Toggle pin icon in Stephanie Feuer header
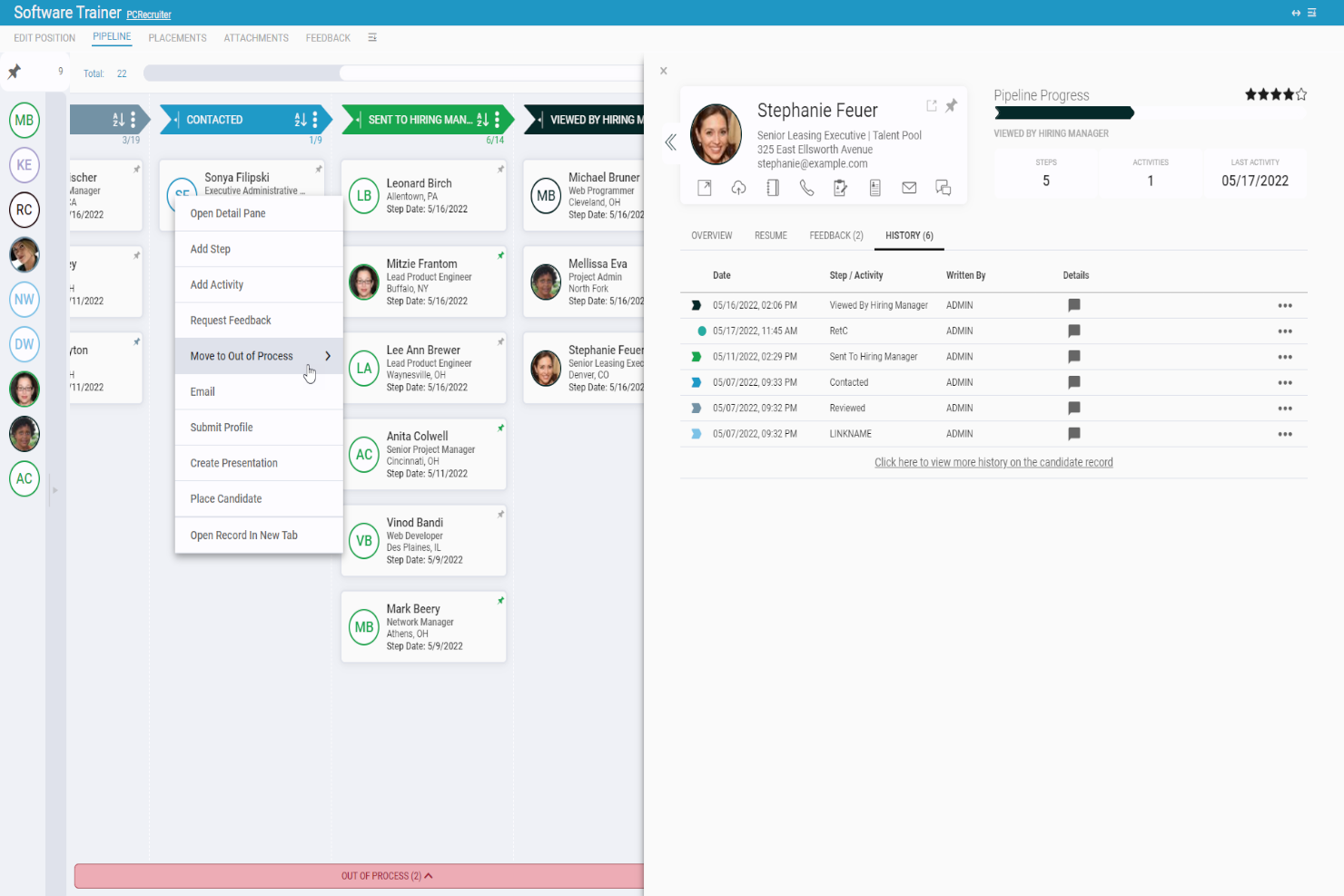The height and width of the screenshot is (896, 1344). click(951, 106)
